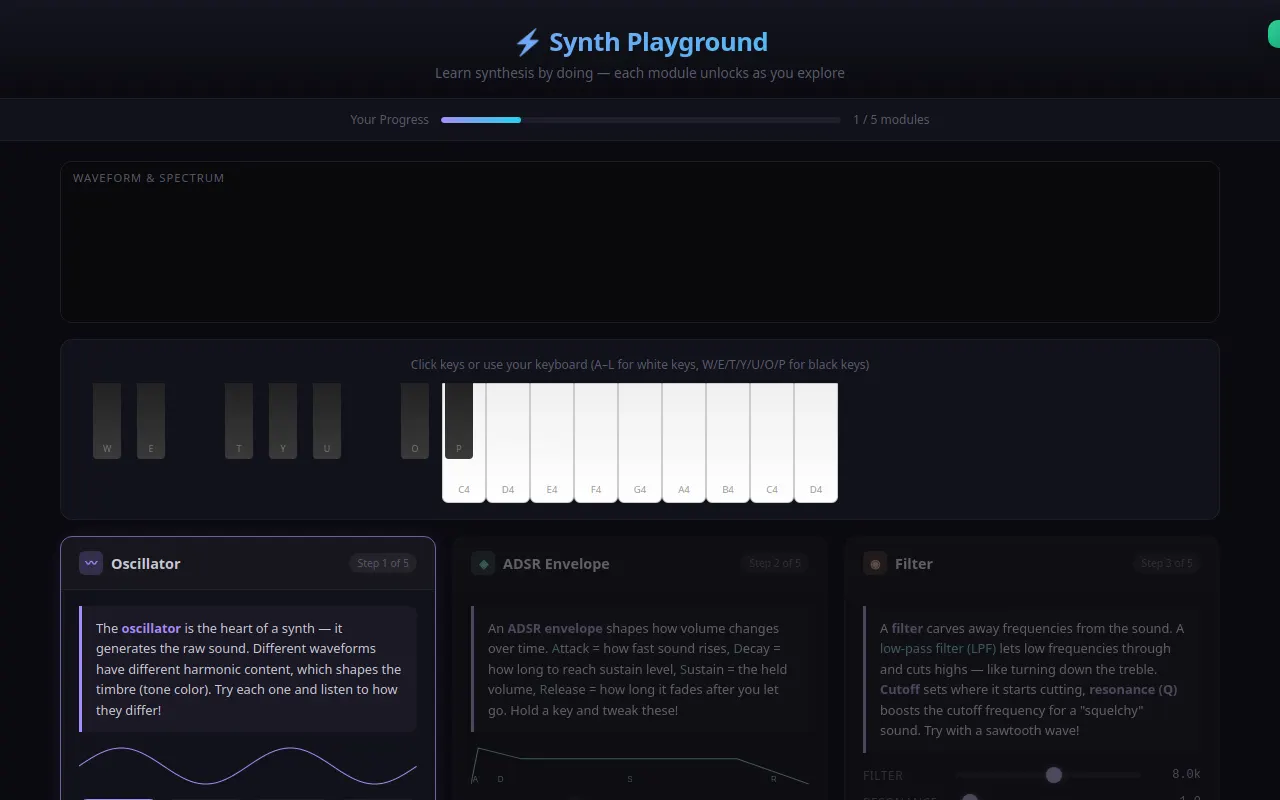1280x800 pixels.
Task: Play the F4 white piano key
Action: pyautogui.click(x=596, y=443)
